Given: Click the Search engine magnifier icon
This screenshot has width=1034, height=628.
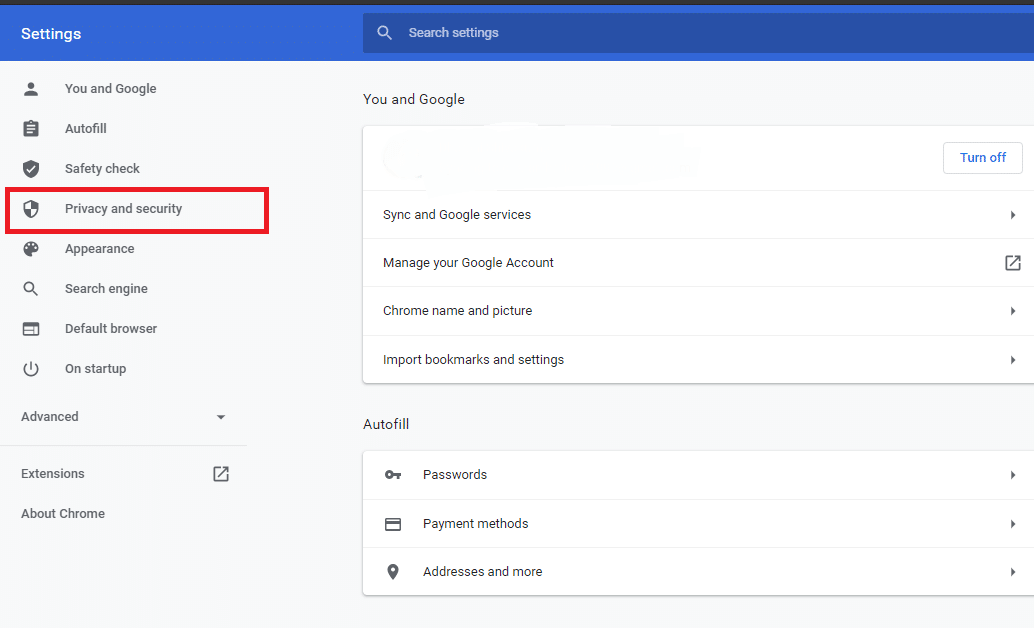Looking at the screenshot, I should pyautogui.click(x=31, y=289).
